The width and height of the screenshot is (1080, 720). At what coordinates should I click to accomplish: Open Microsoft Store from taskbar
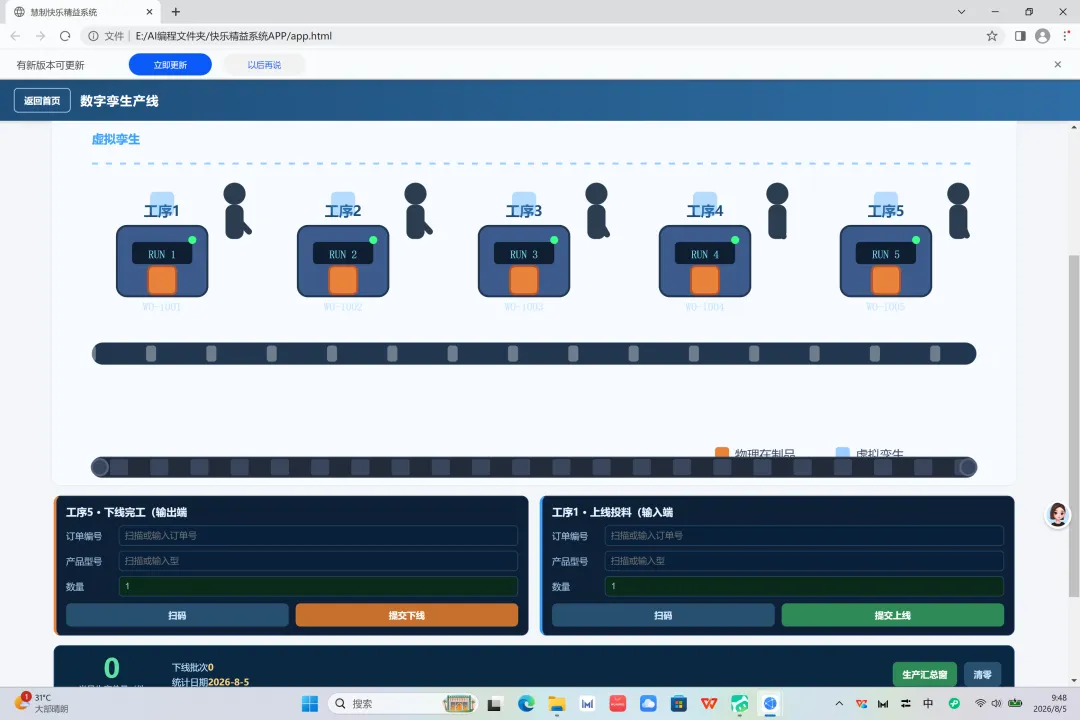678,703
